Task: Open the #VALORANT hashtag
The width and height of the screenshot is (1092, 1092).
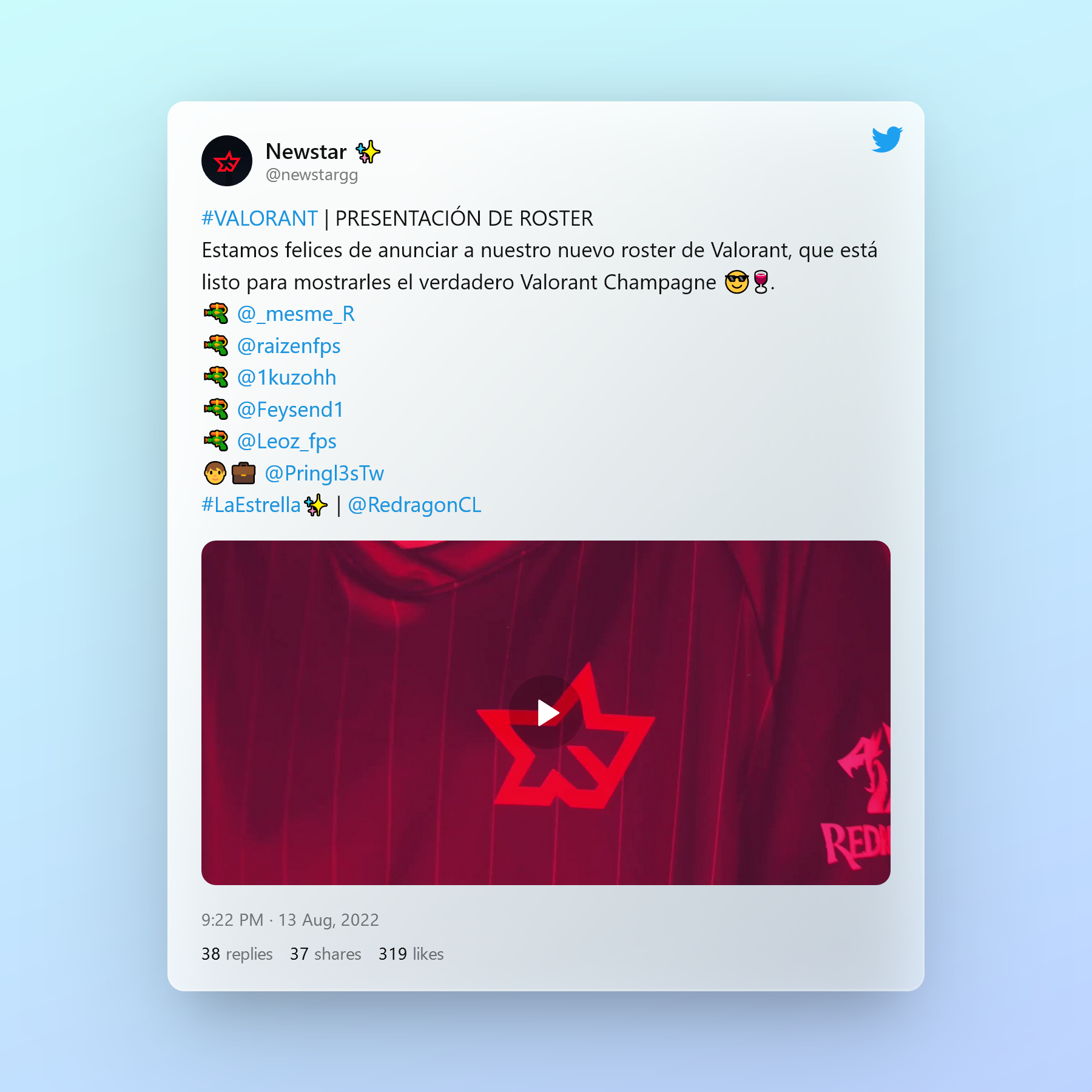Action: [260, 218]
